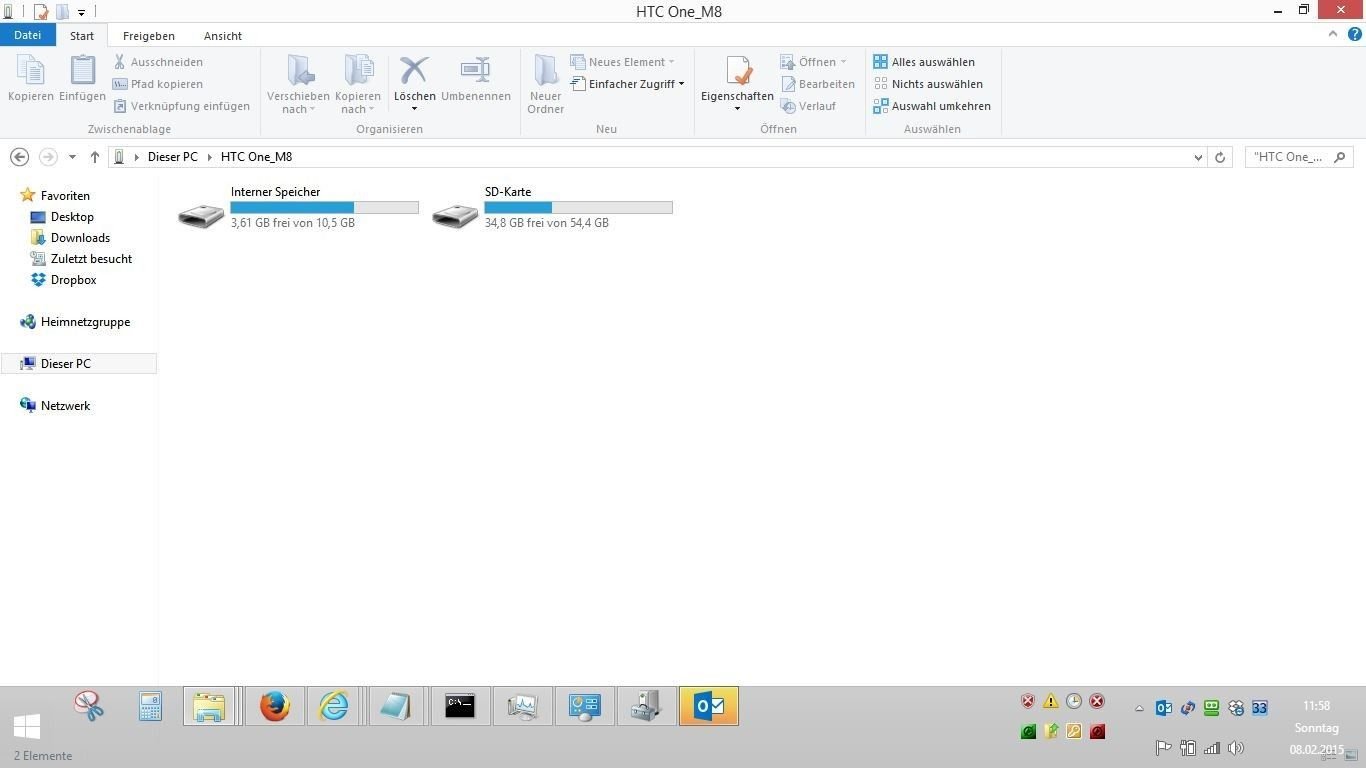Image resolution: width=1366 pixels, height=768 pixels.
Task: Click '34,8 GB frei von 54,4 GB' text
Action: 547,223
